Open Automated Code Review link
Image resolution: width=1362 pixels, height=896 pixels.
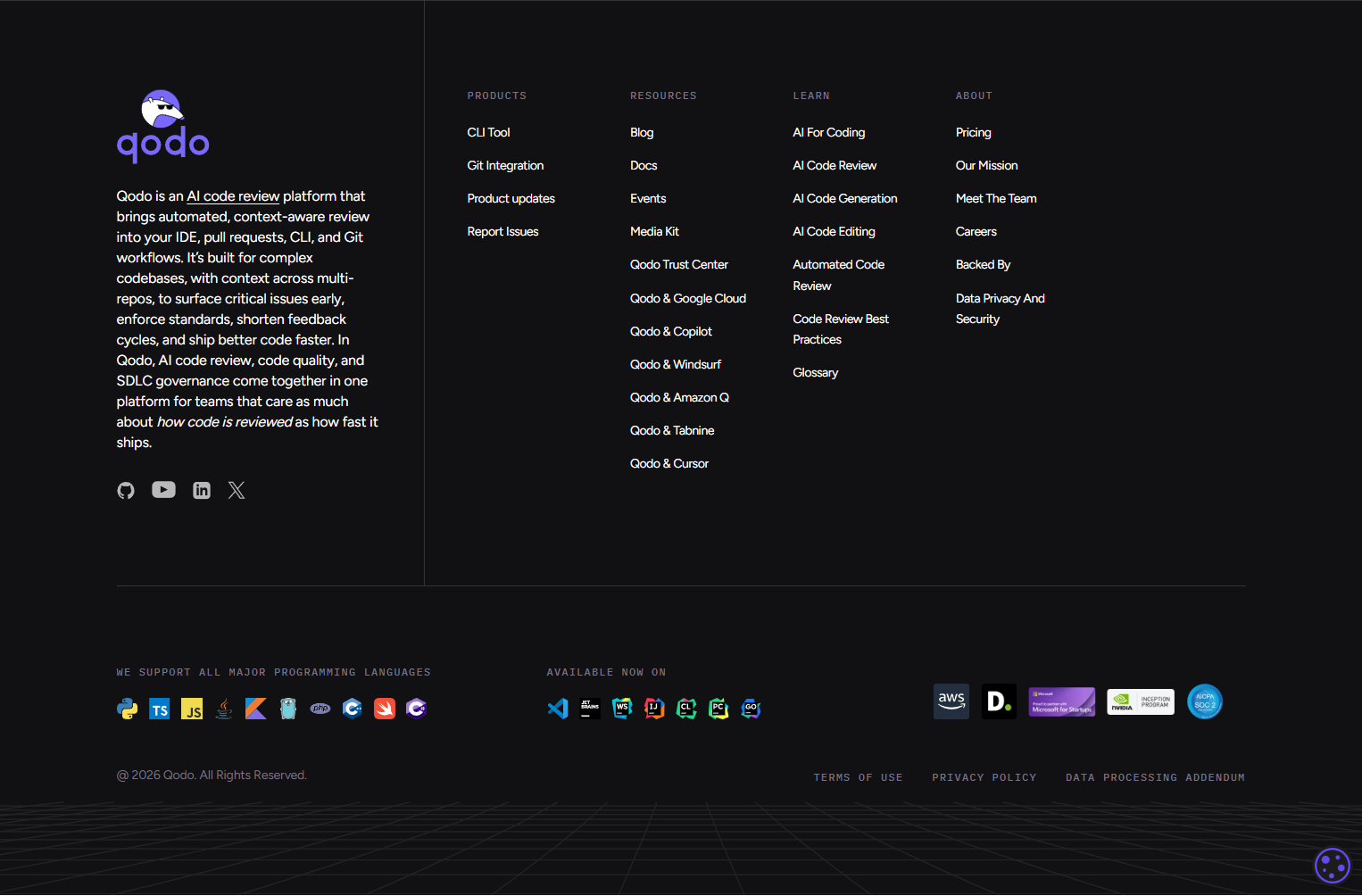coord(839,275)
